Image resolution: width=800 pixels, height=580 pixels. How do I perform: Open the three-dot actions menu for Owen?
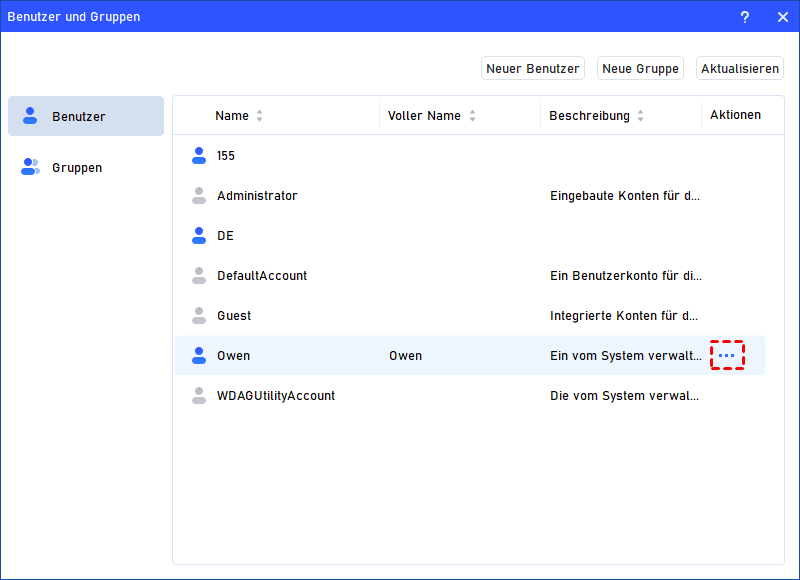click(727, 355)
